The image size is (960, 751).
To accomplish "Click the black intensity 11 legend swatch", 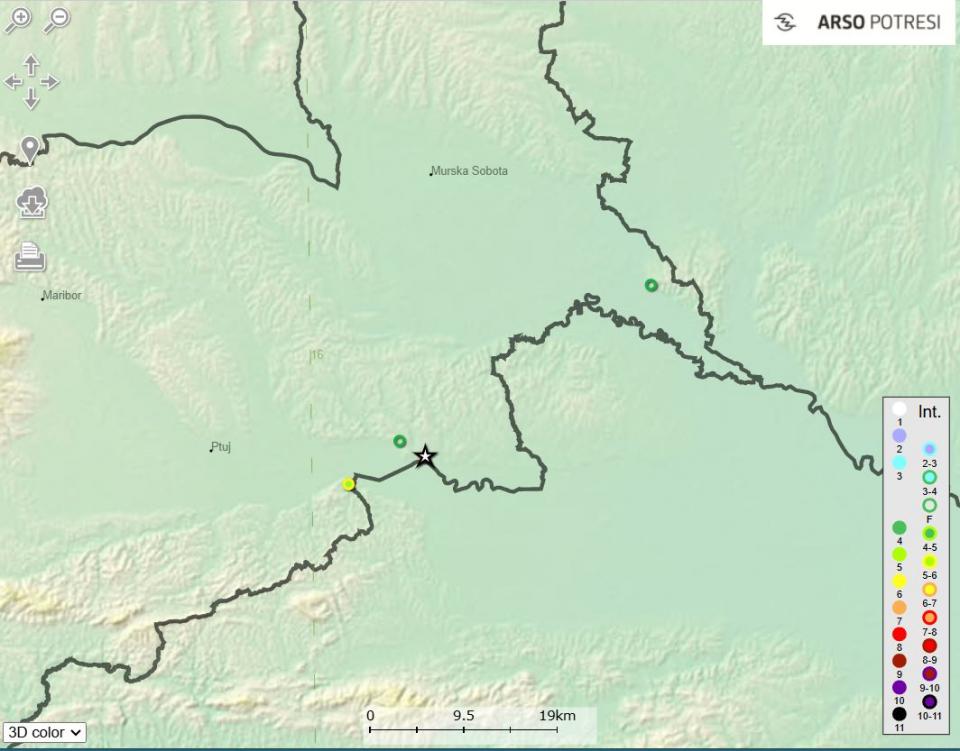I will click(899, 714).
